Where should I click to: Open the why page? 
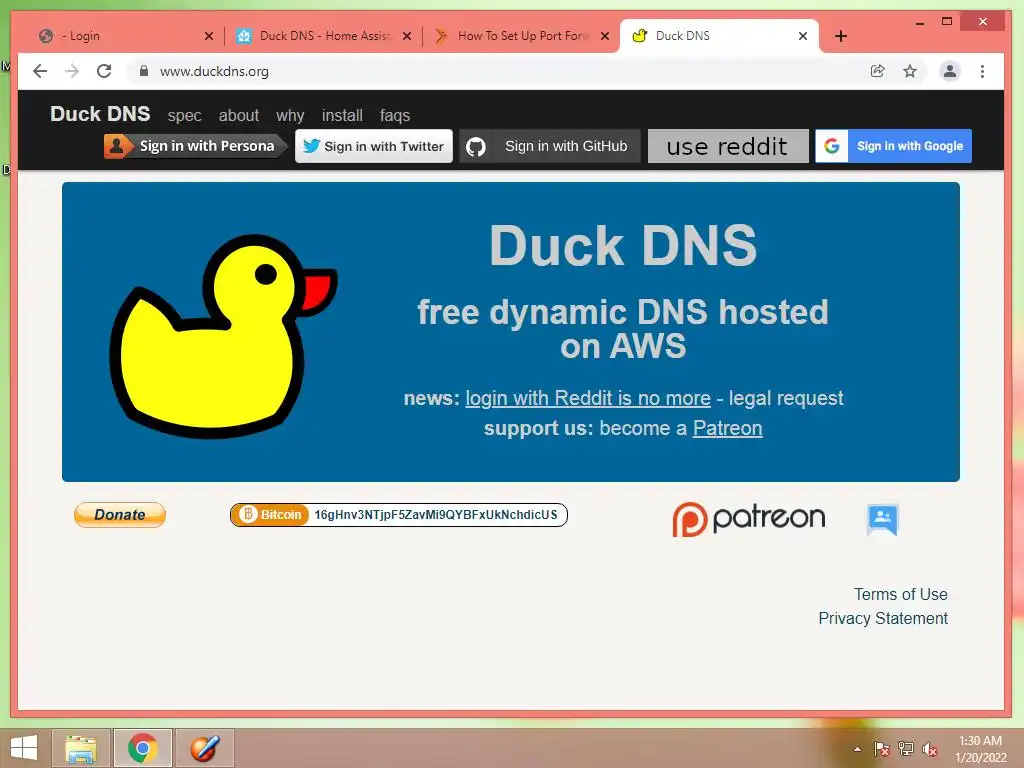click(290, 116)
